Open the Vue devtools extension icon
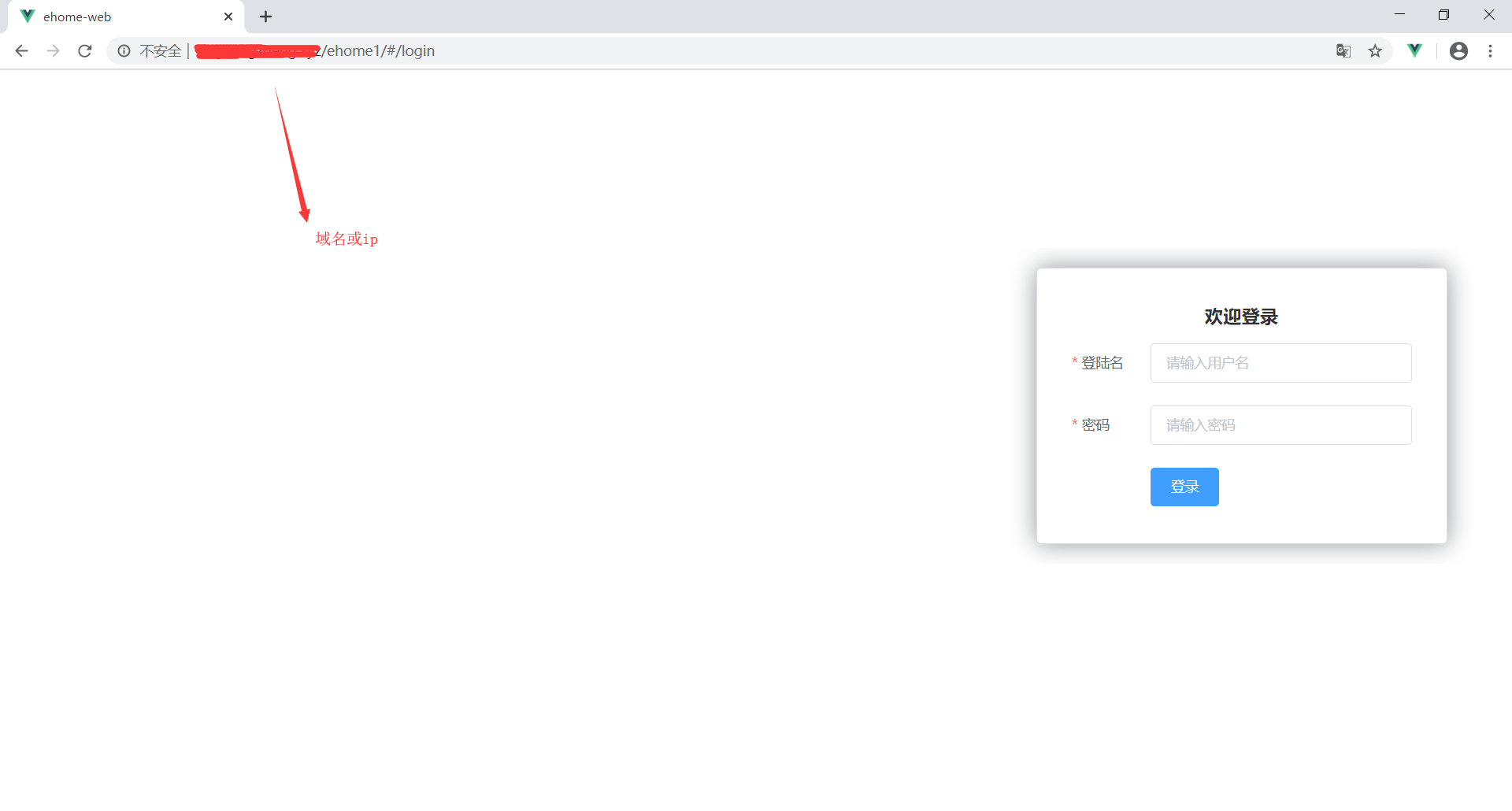This screenshot has width=1512, height=811. pos(1415,50)
